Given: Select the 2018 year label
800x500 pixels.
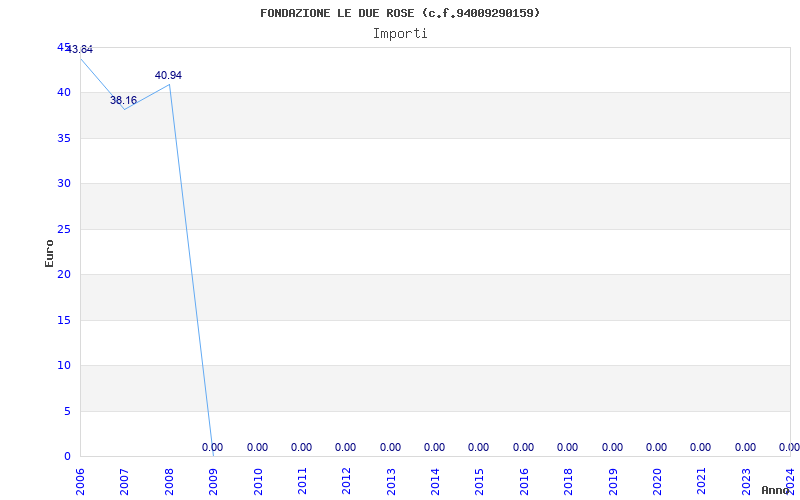Looking at the screenshot, I should (568, 481).
